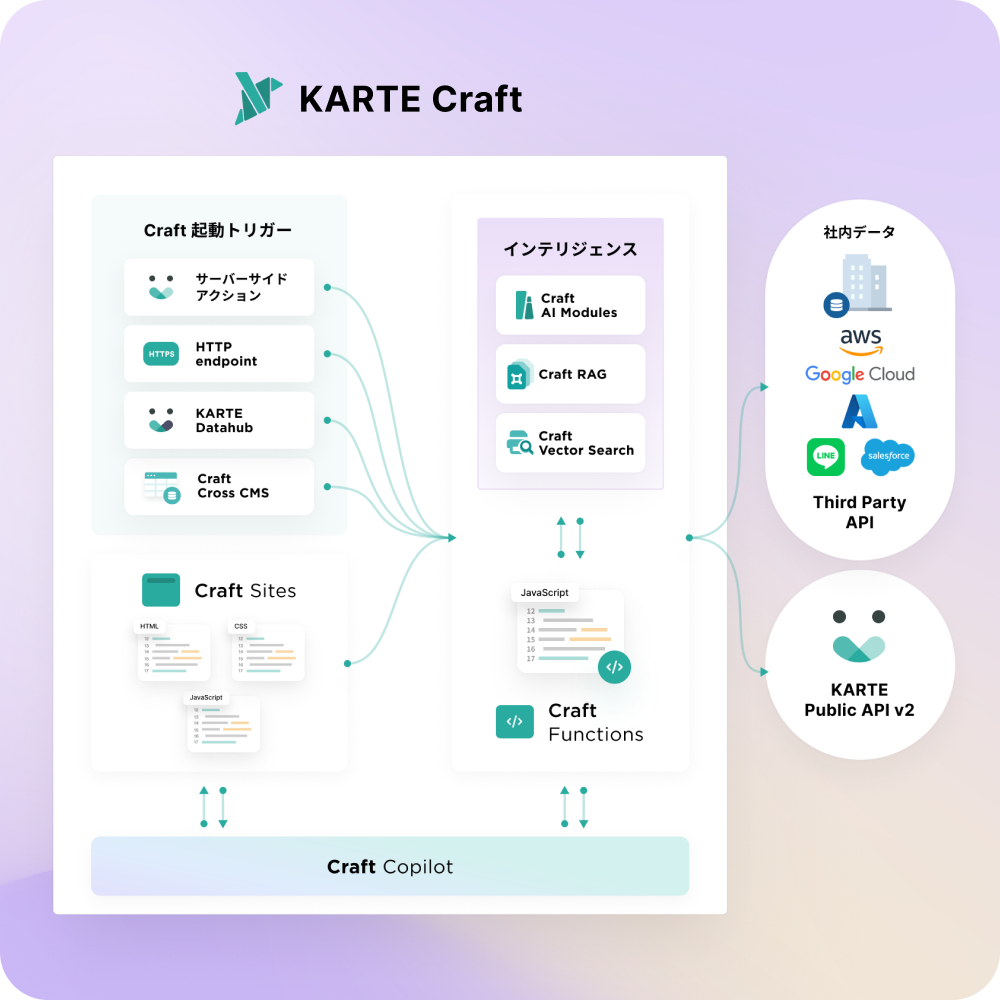This screenshot has height=1000, width=1000.
Task: Select the KARTE Datahub card
Action: (219, 420)
